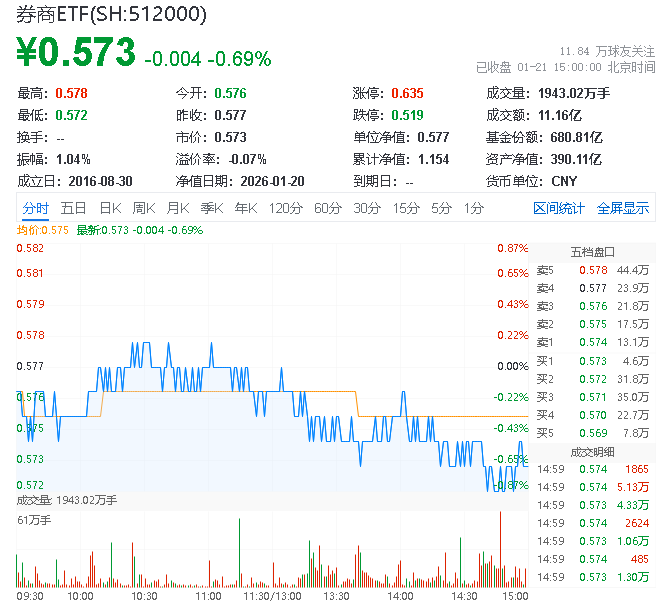Click the 成交明细 section header
This screenshot has height=615, width=656.
[592, 451]
